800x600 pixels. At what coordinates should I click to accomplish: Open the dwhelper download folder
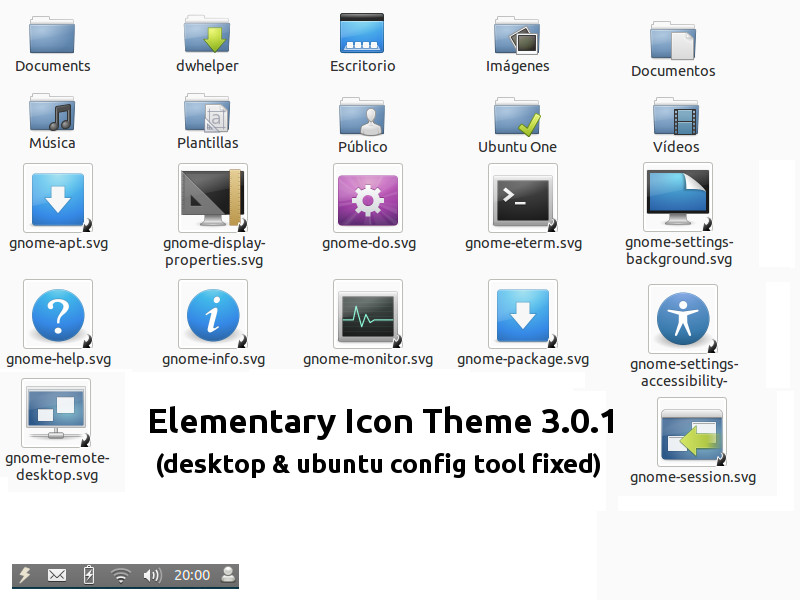point(207,37)
